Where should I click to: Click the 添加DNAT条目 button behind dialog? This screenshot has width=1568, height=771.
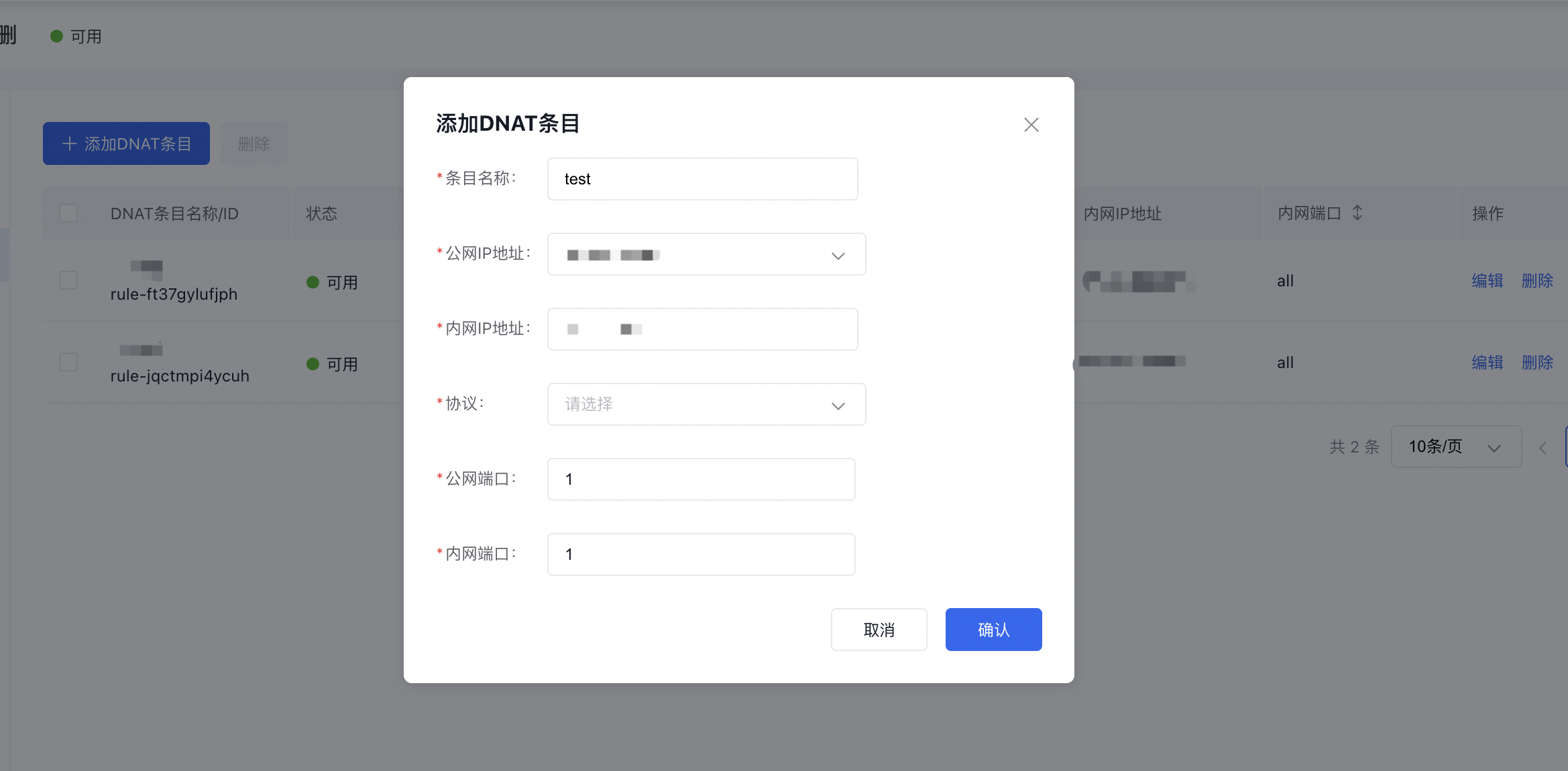pyautogui.click(x=126, y=143)
